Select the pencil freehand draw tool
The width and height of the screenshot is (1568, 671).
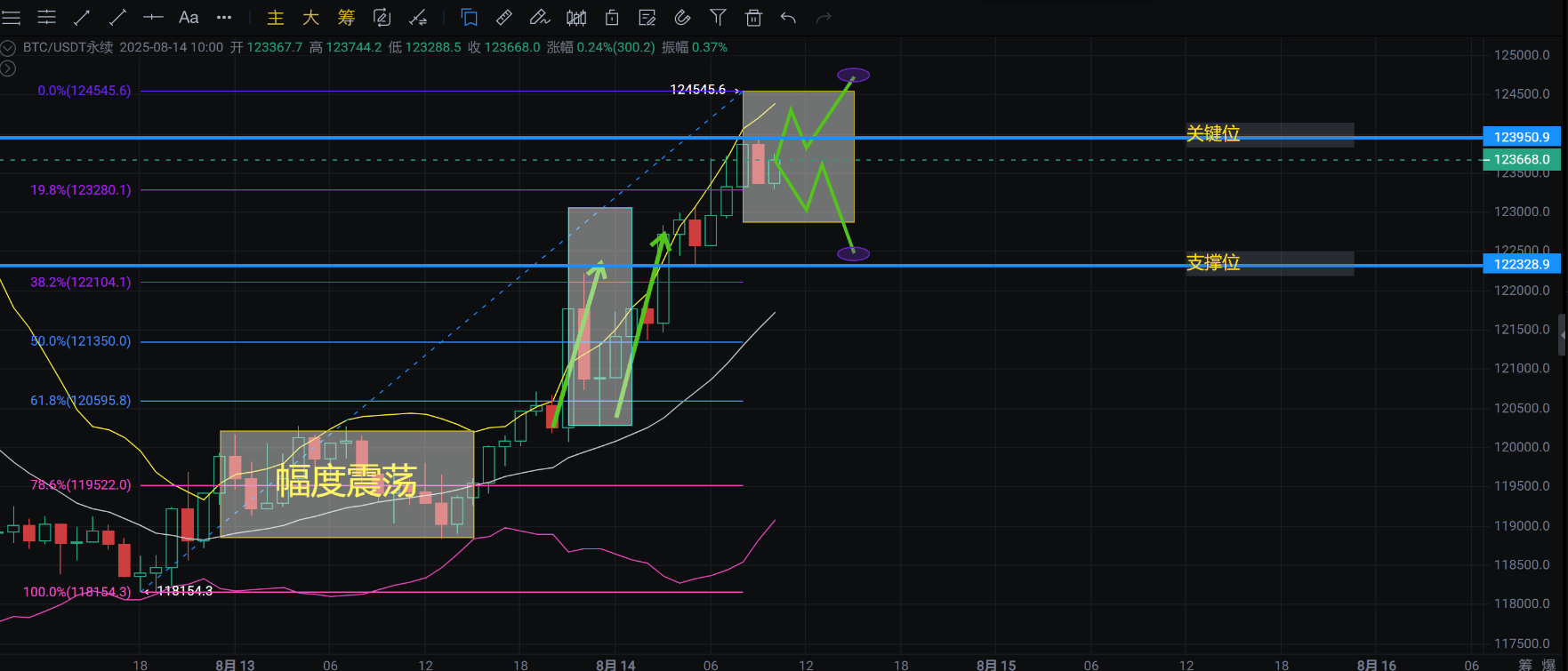coord(540,17)
